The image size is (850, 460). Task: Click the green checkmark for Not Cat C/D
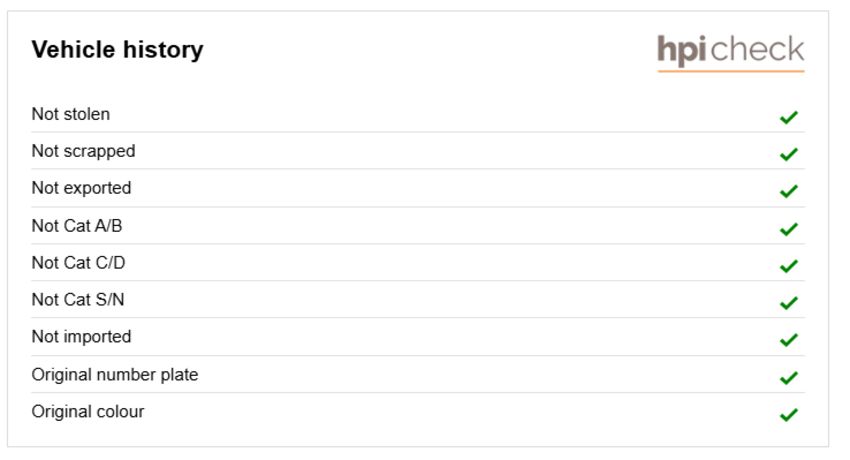click(789, 265)
